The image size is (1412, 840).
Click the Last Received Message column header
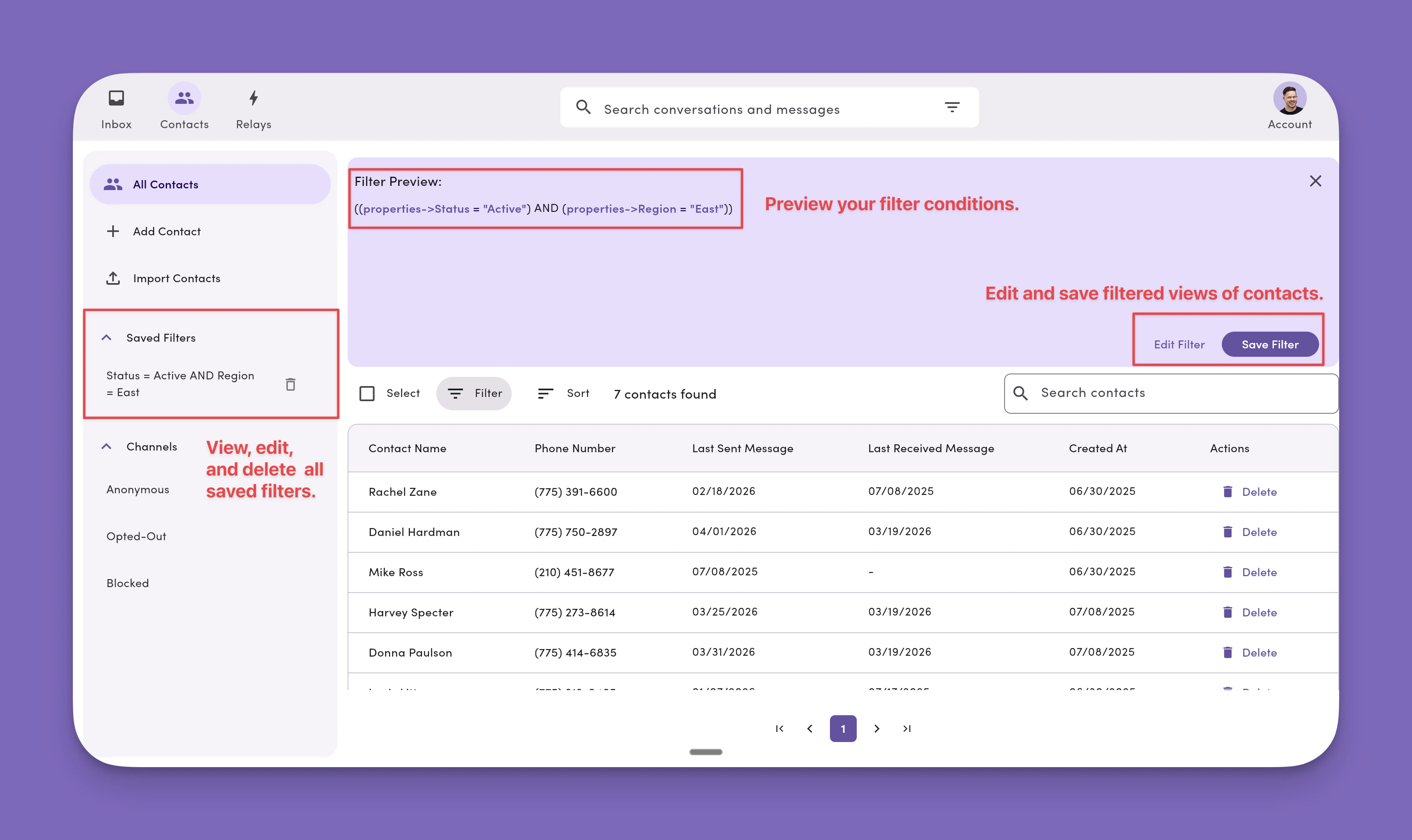[x=931, y=448]
